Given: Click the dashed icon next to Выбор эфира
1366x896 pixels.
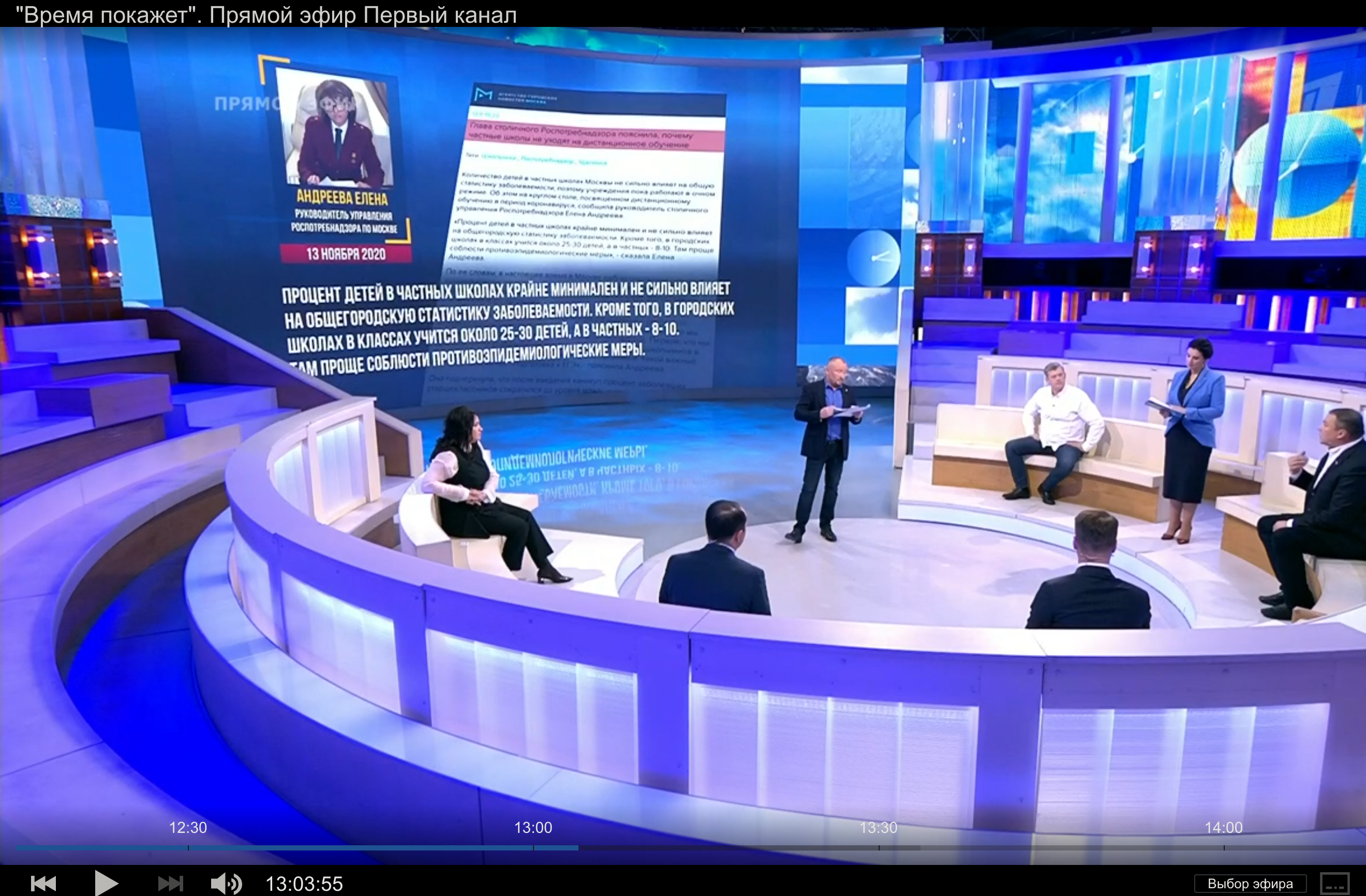Looking at the screenshot, I should (1334, 884).
